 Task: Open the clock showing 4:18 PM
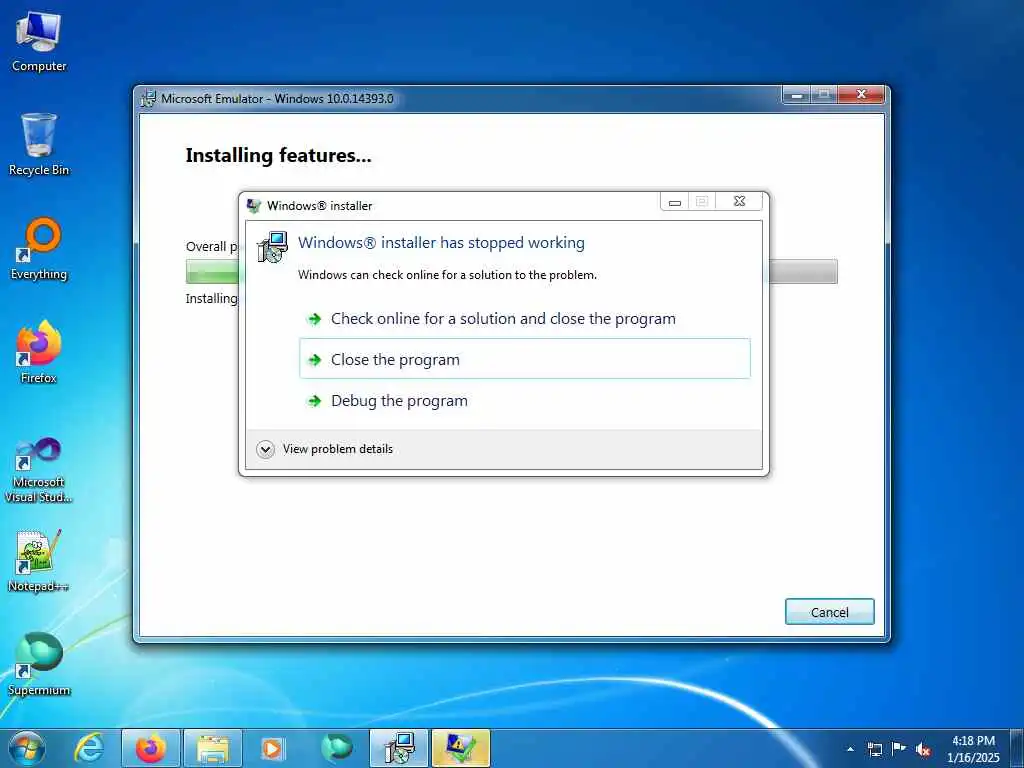click(973, 748)
